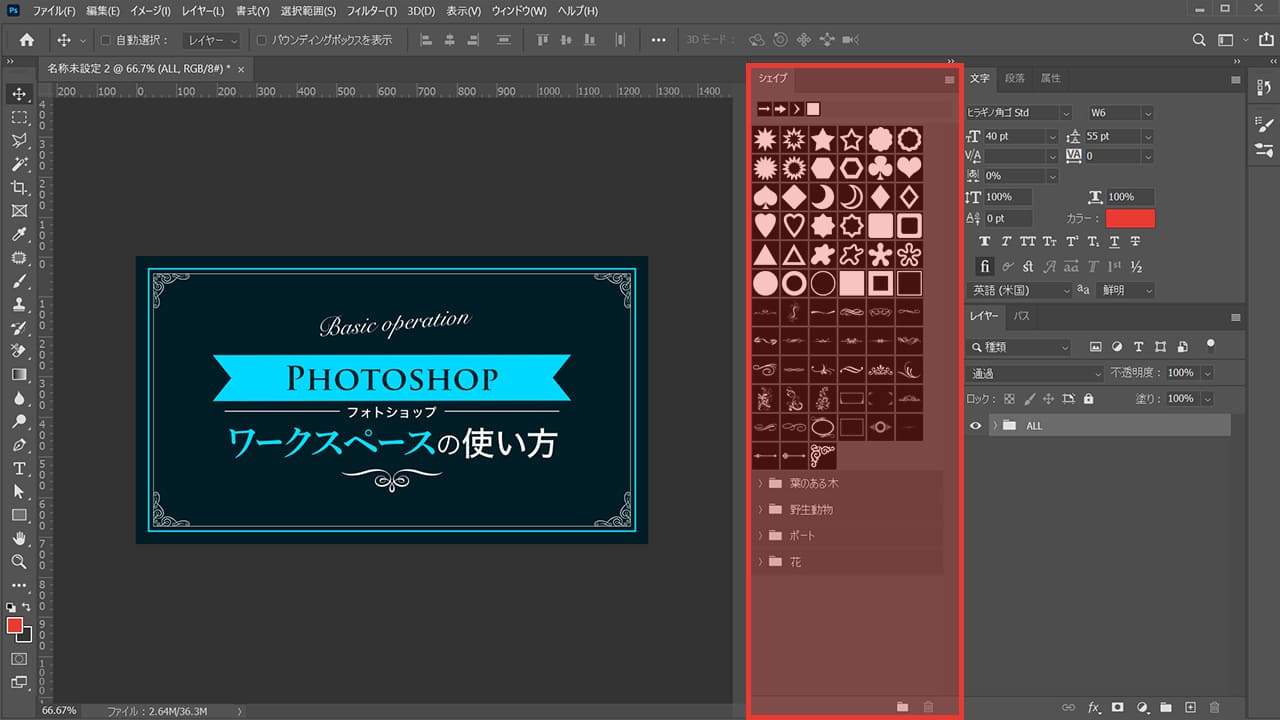Add a layer style with the fx icon
This screenshot has height=720, width=1280.
point(1095,707)
